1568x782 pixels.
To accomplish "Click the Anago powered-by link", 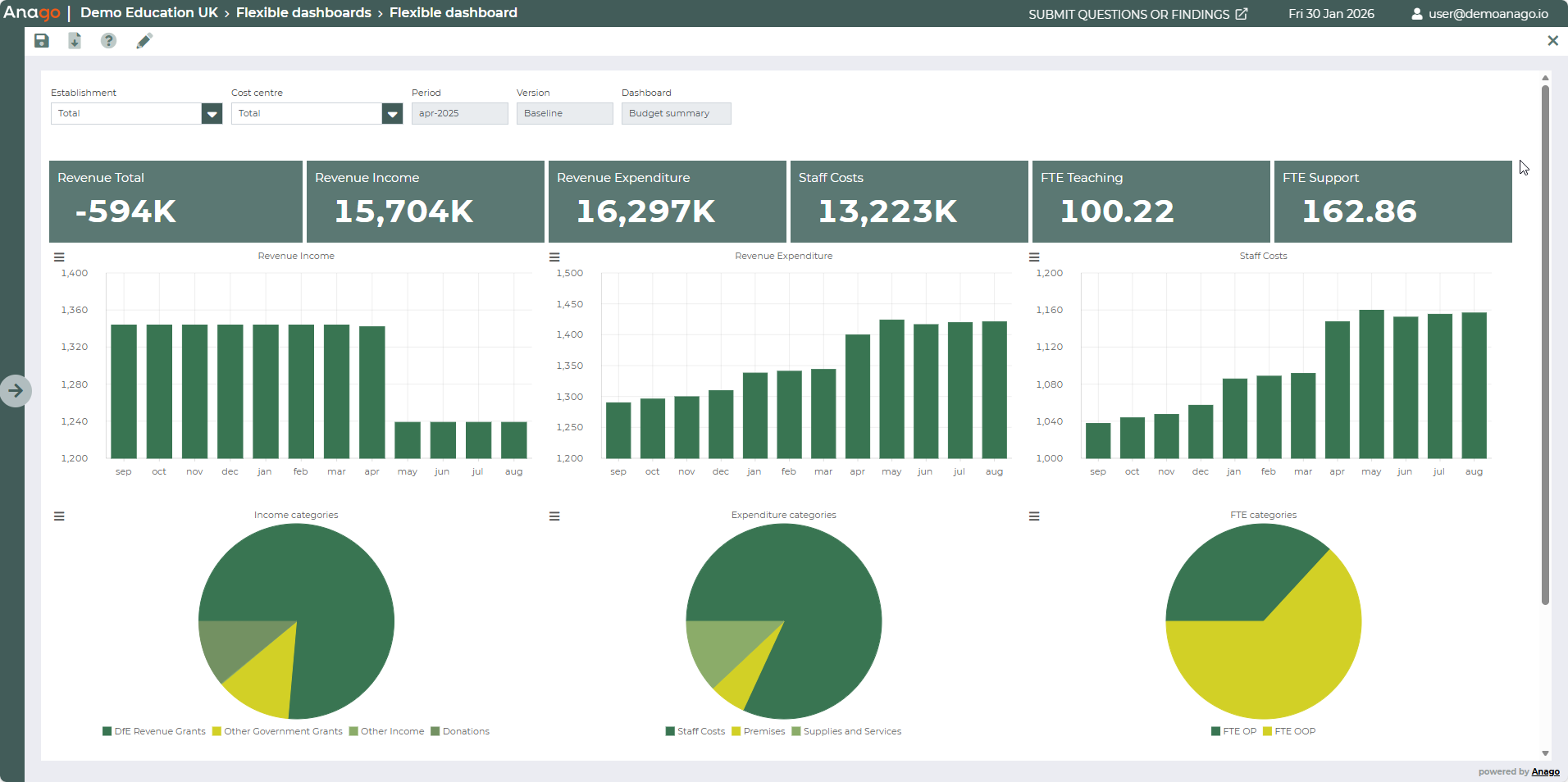I will pyautogui.click(x=1545, y=771).
